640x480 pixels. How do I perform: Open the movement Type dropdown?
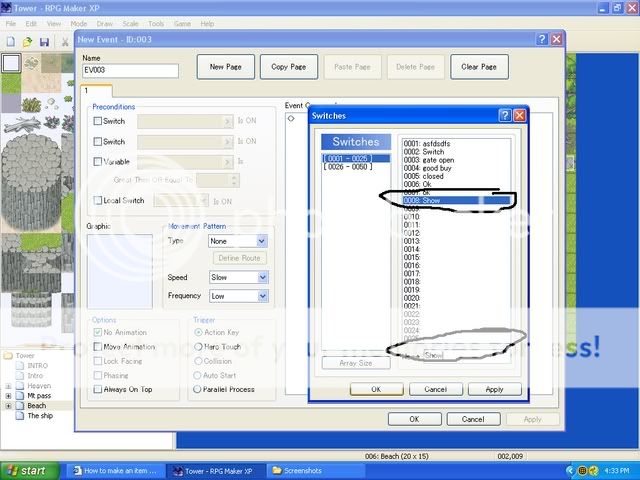tap(238, 241)
